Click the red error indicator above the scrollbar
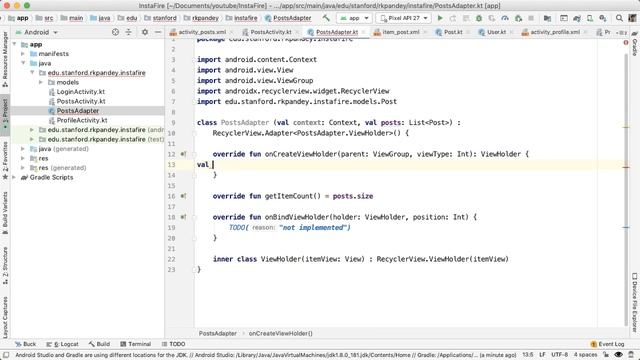Viewport: 640px width, 360px height. [626, 42]
